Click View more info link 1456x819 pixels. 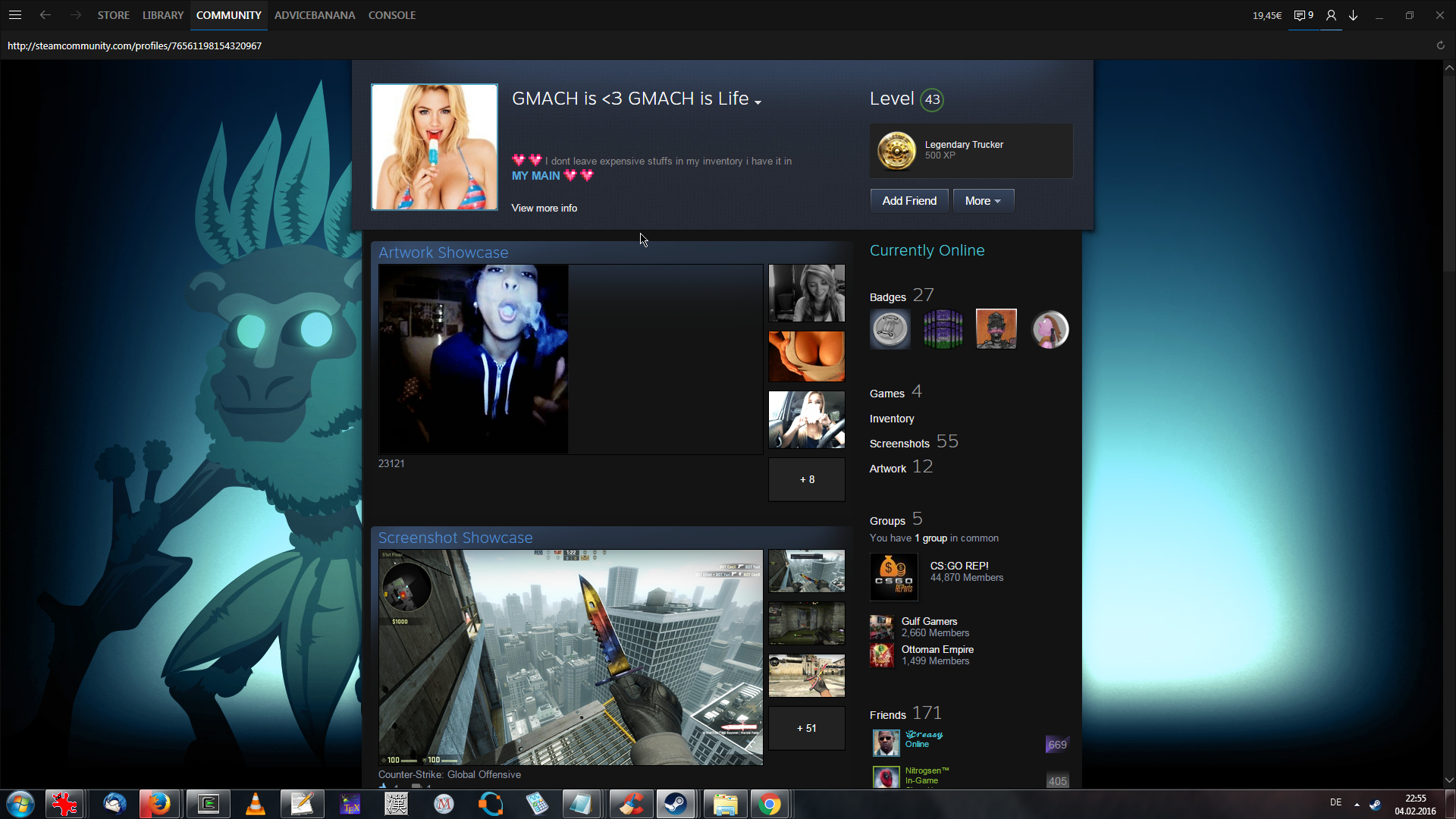544,208
